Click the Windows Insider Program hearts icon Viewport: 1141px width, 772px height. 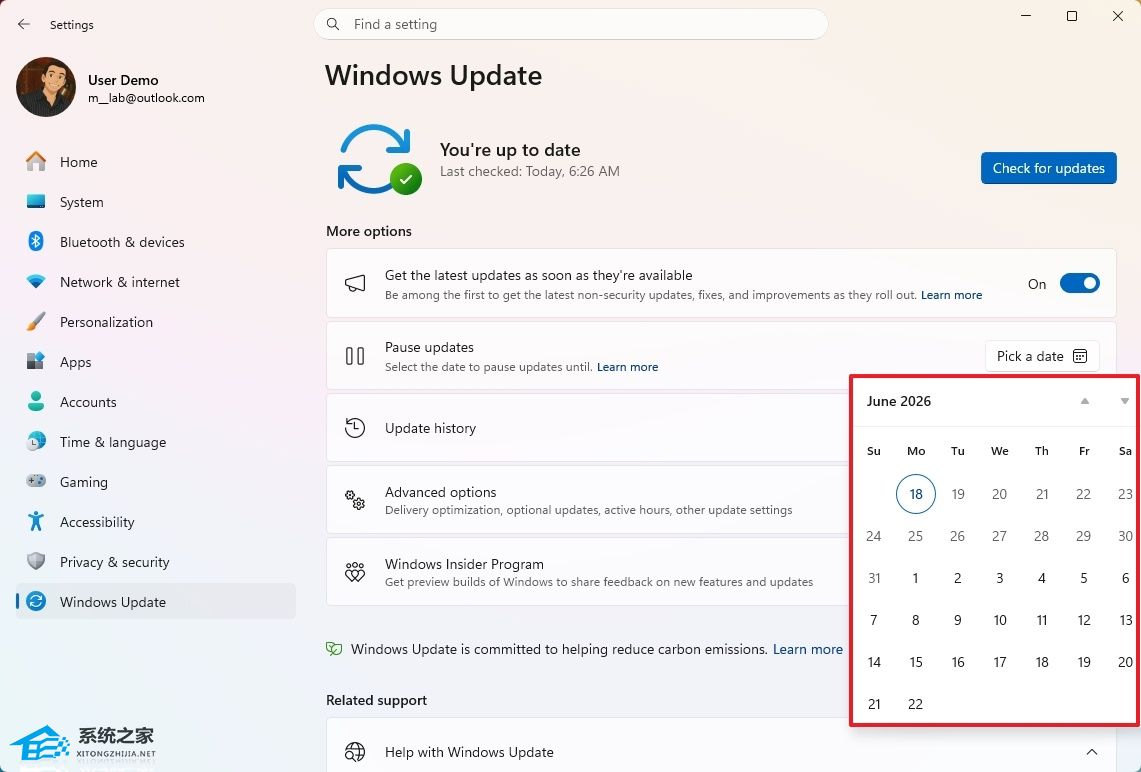click(355, 572)
